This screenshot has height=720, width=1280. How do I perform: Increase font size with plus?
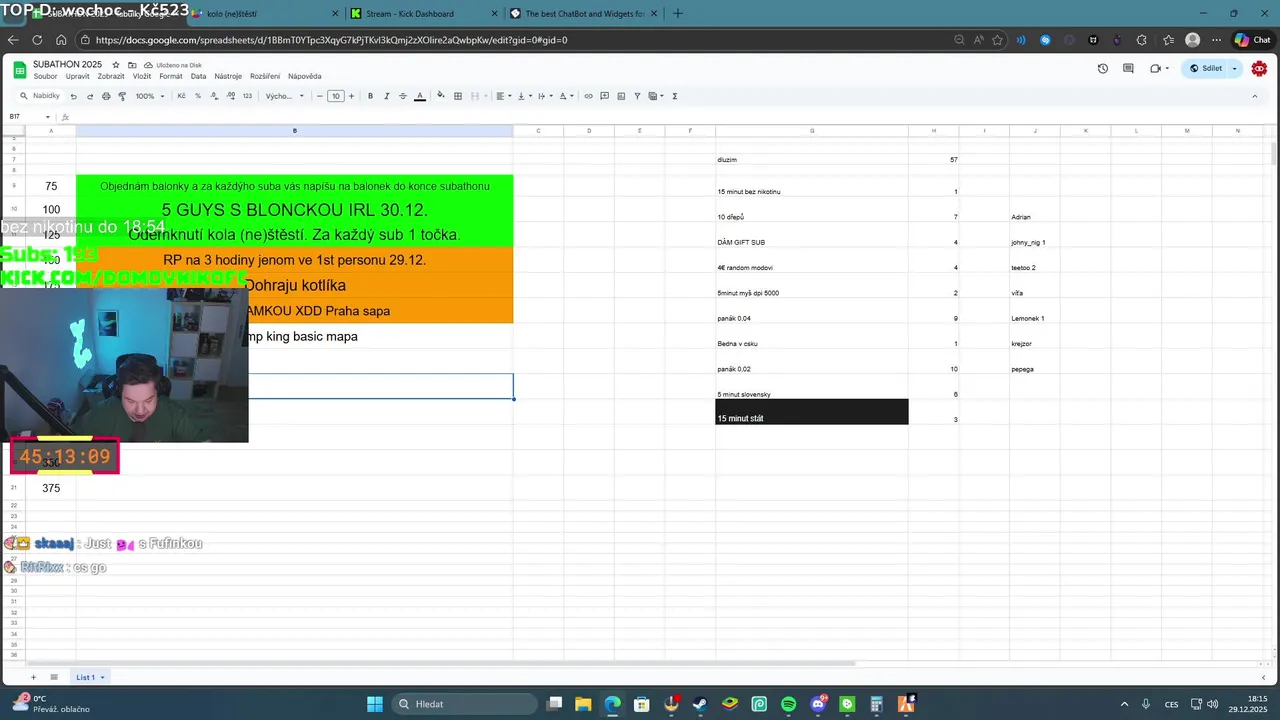(351, 96)
